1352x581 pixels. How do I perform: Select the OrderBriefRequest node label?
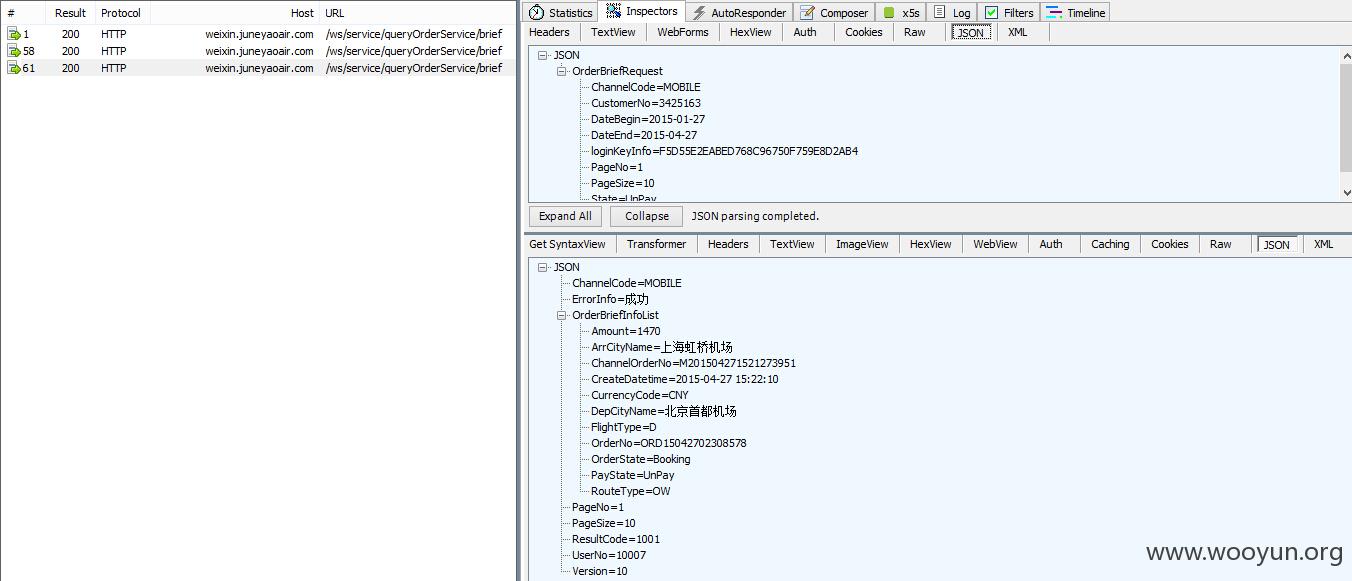click(x=617, y=71)
